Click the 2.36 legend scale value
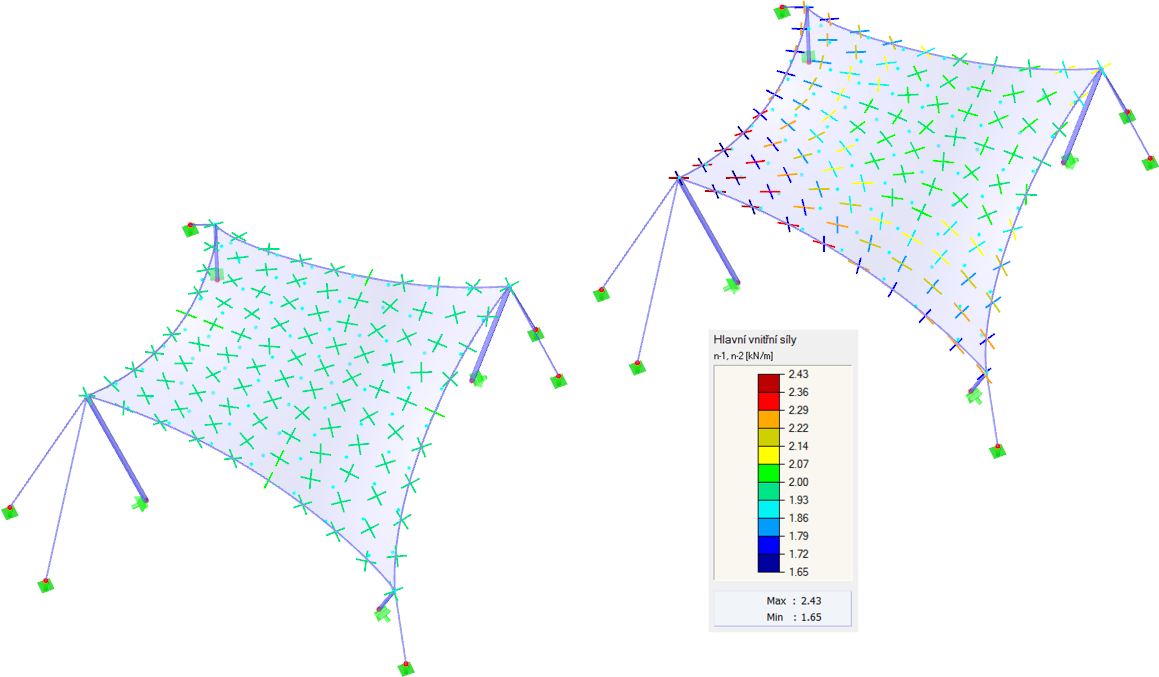This screenshot has height=677, width=1159. tap(798, 392)
